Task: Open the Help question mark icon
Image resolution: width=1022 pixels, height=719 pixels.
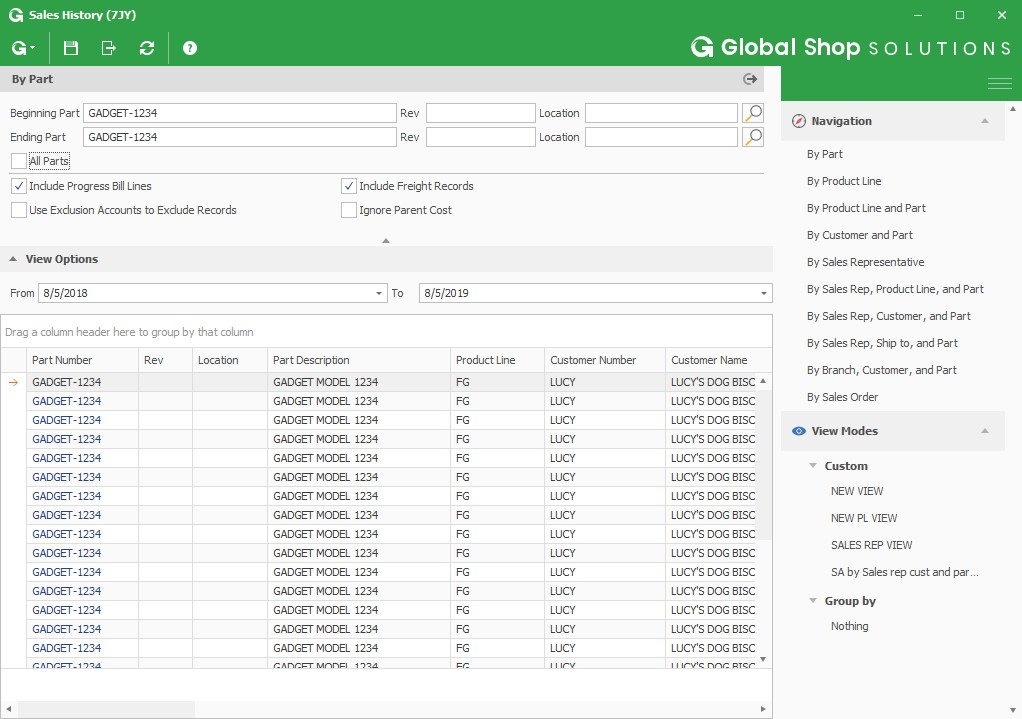Action: (x=190, y=48)
